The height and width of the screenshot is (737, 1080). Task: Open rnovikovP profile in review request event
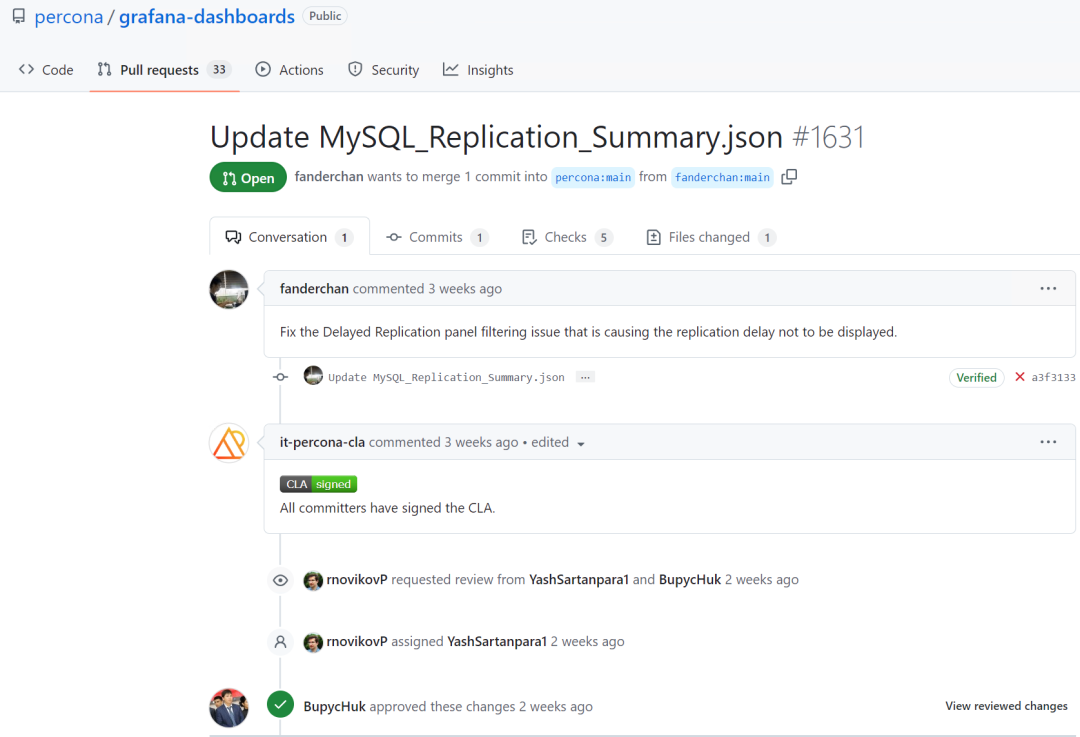pyautogui.click(x=357, y=579)
